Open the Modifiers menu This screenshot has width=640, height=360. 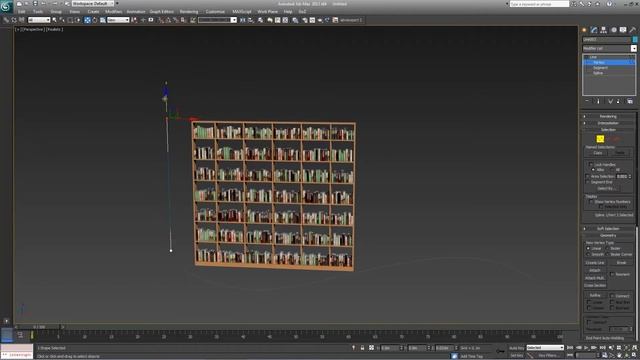point(113,12)
